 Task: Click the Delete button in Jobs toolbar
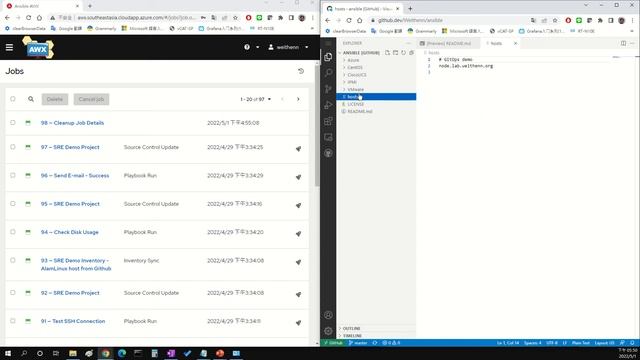pos(55,99)
